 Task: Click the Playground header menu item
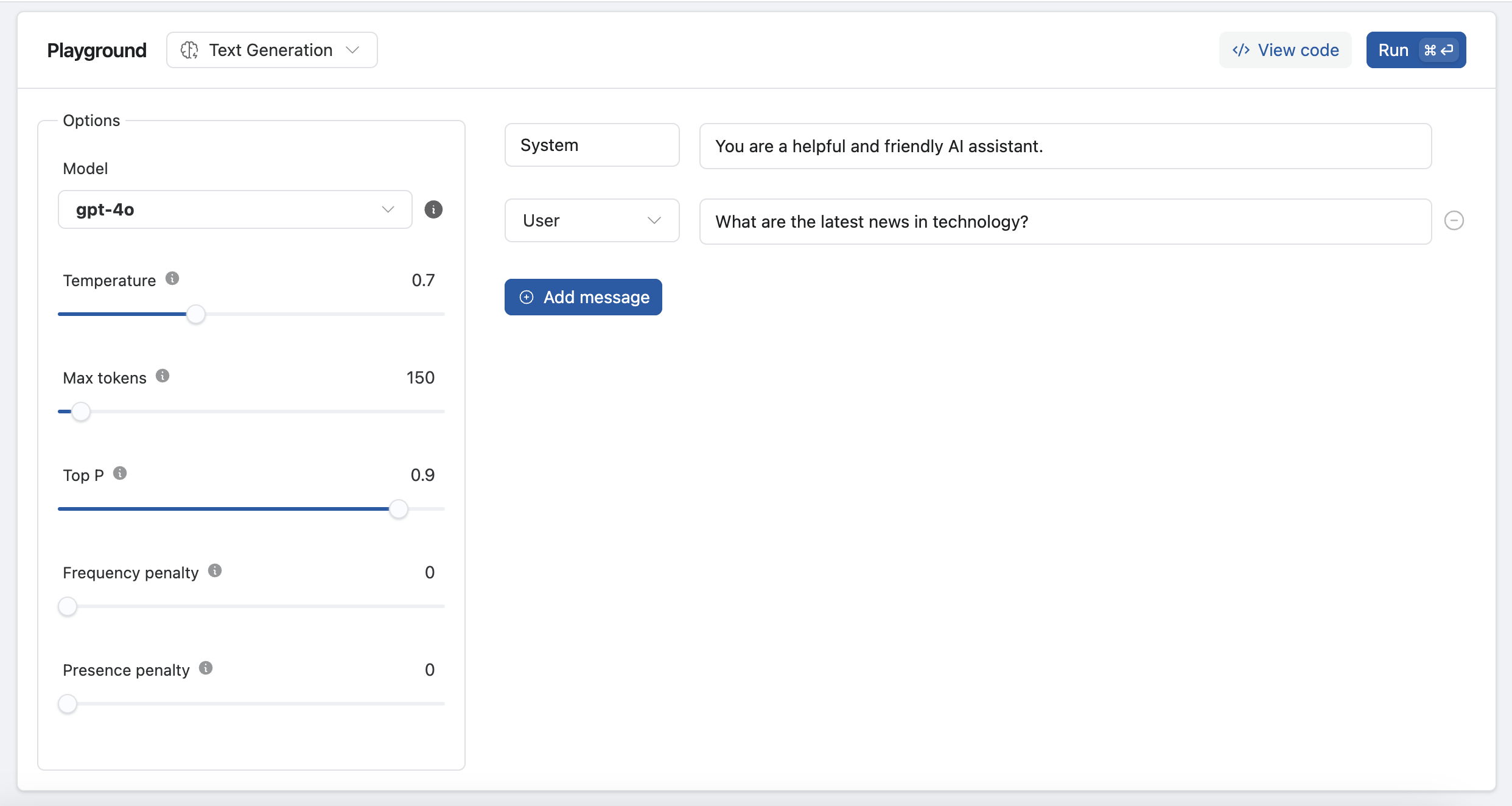pos(97,48)
